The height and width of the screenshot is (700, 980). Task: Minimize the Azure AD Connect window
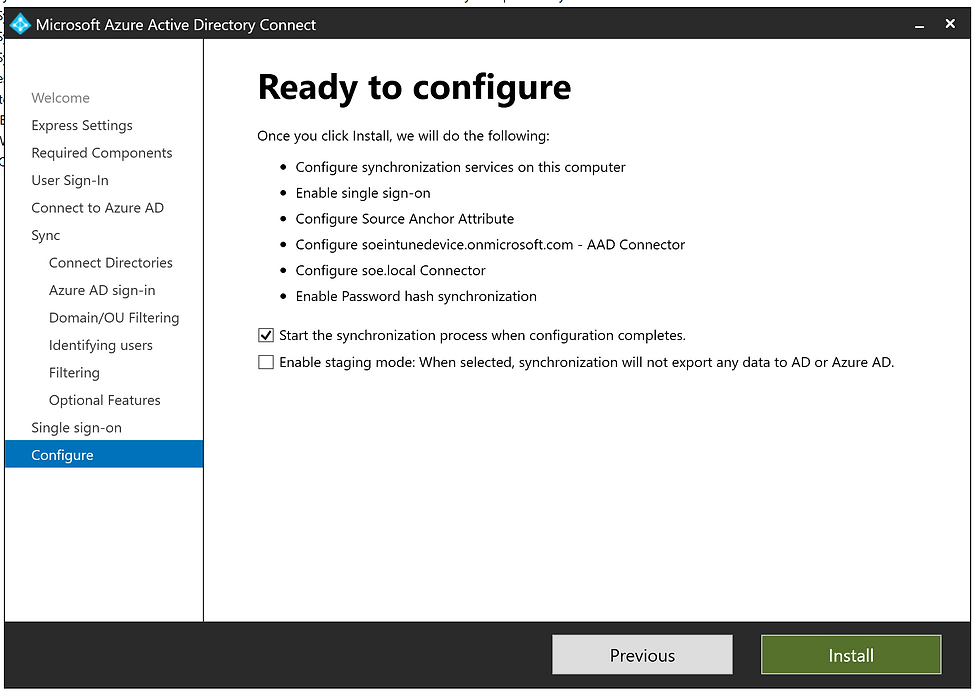click(919, 25)
